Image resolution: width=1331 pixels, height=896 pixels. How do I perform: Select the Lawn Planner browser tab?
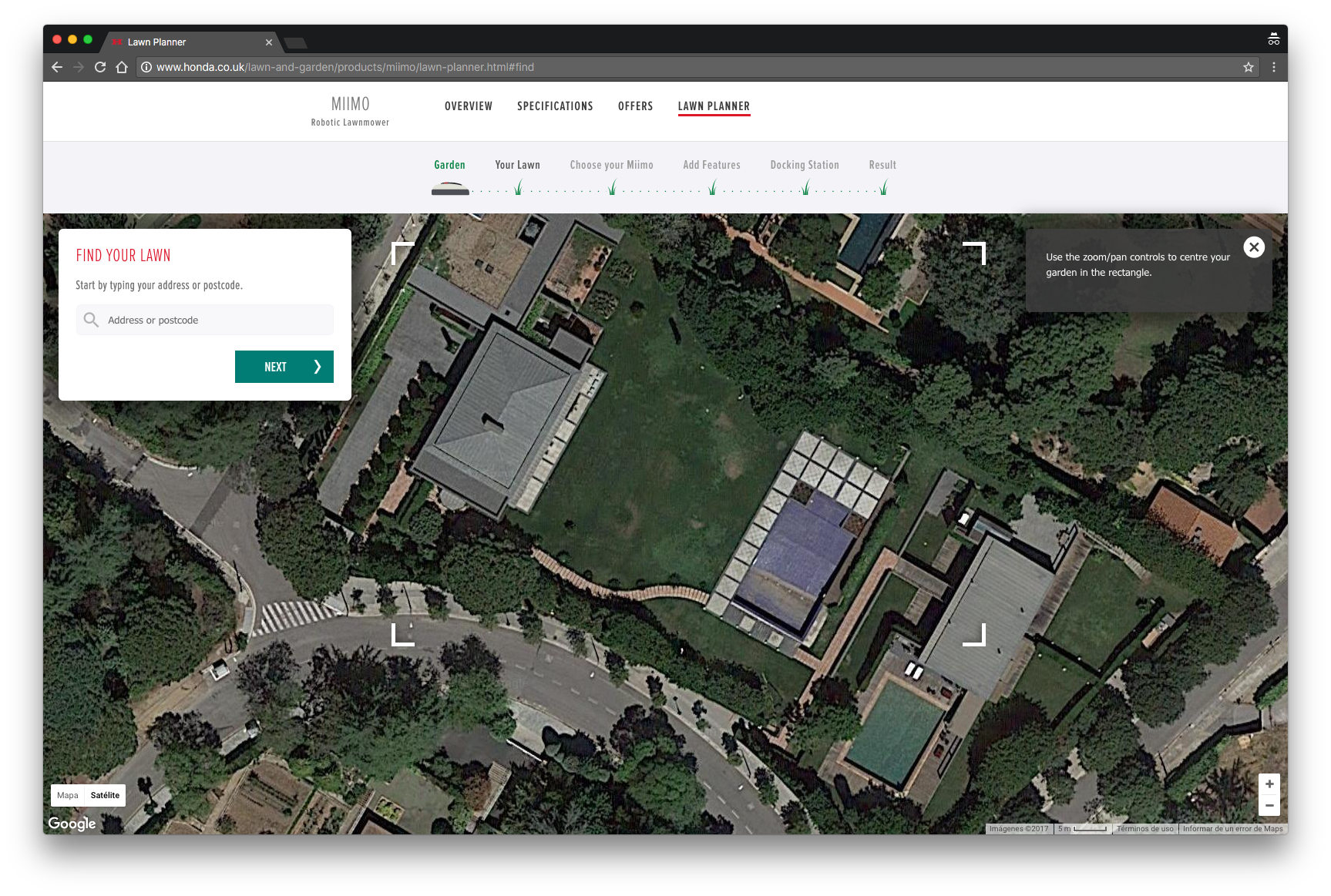[191, 42]
